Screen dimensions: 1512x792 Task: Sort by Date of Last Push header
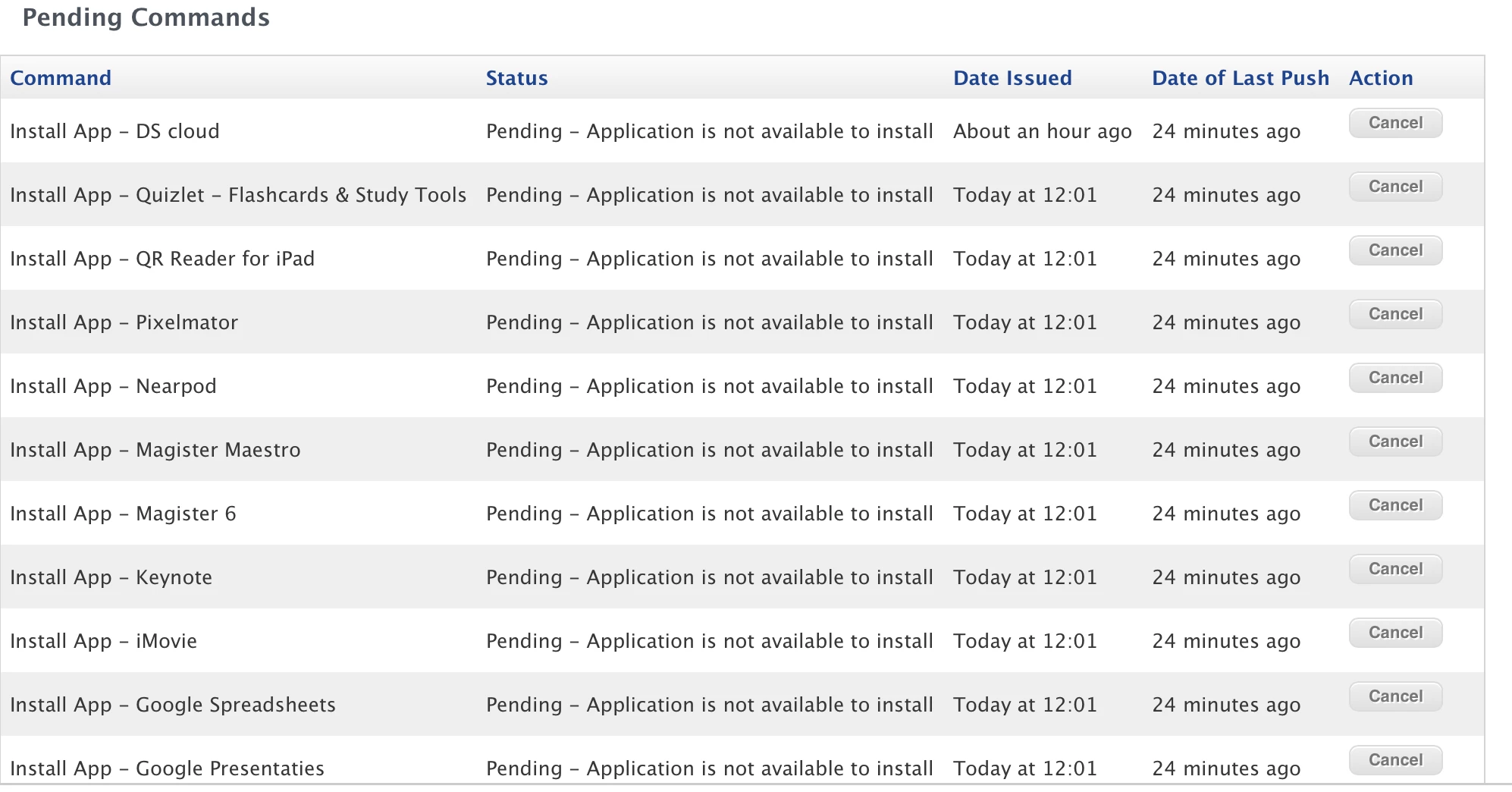(1241, 78)
